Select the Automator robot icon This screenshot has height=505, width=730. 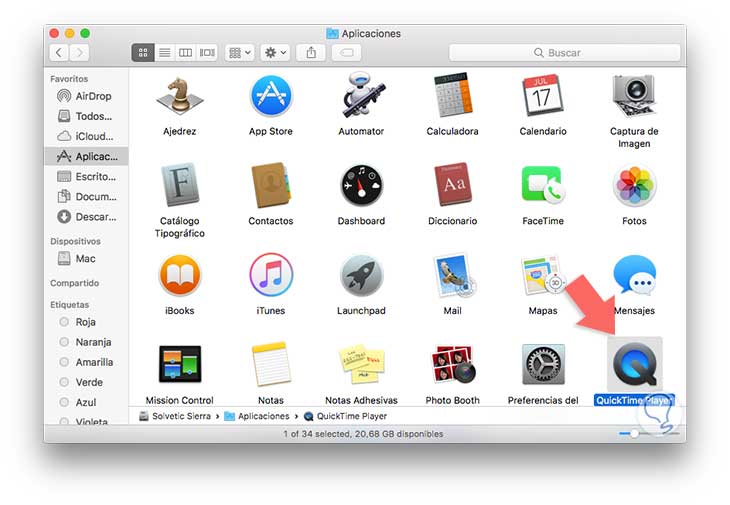[x=361, y=95]
